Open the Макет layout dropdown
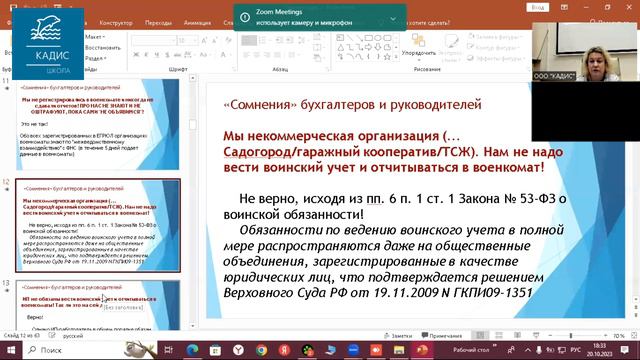This screenshot has height=360, width=640. (95, 37)
